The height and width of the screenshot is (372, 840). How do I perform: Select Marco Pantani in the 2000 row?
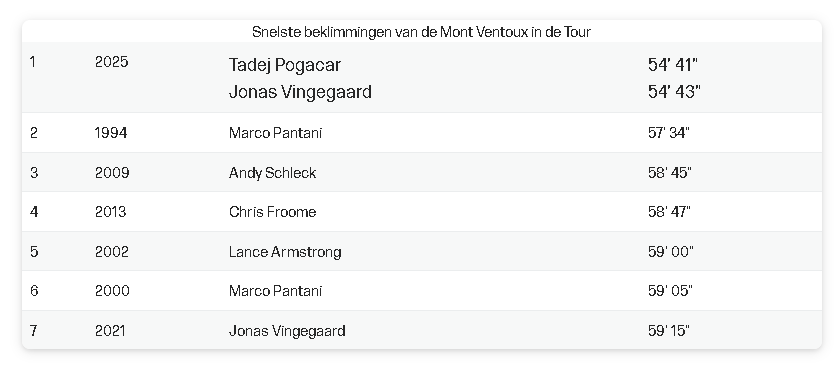pyautogui.click(x=275, y=291)
